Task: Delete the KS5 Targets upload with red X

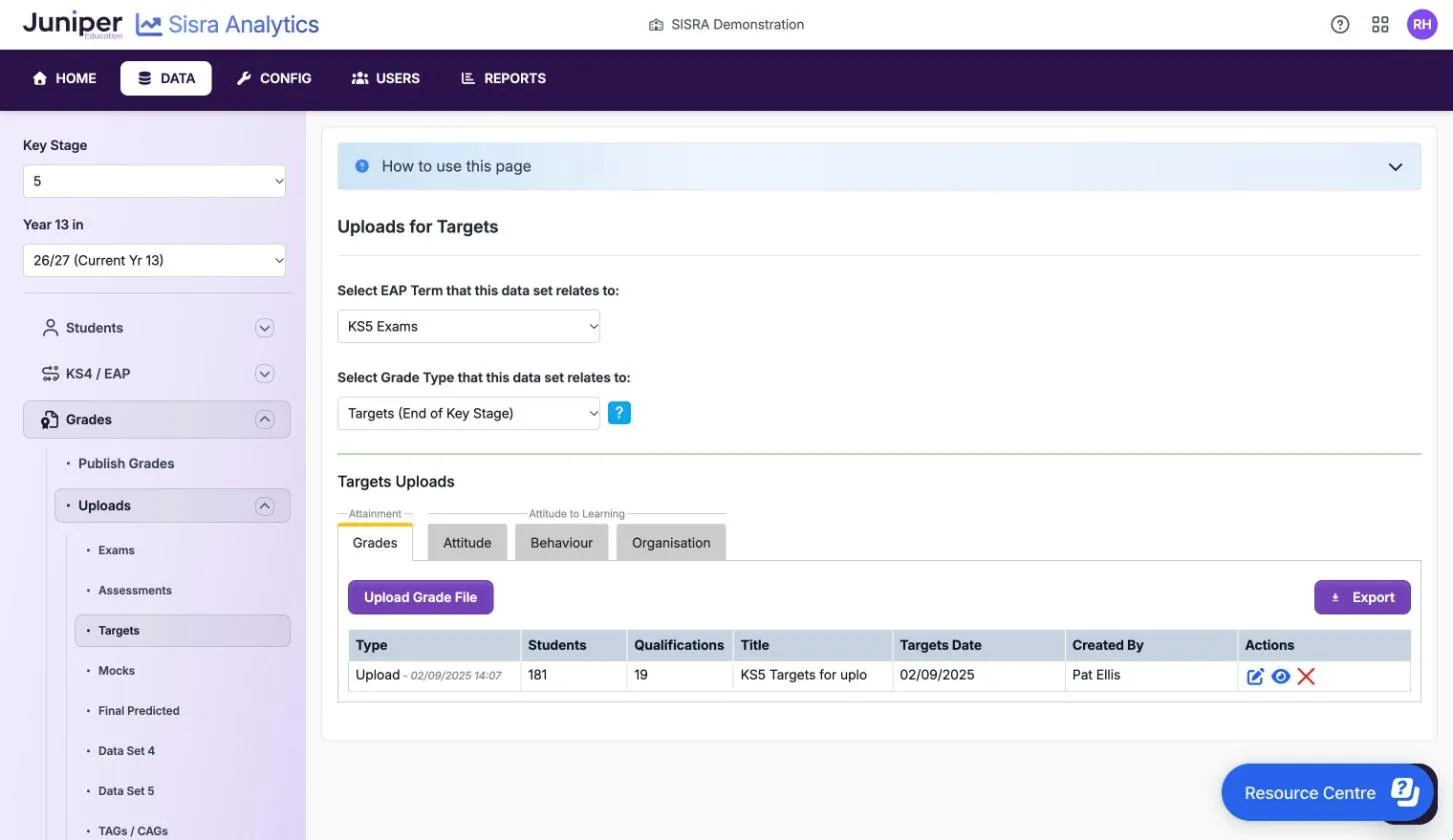Action: [x=1306, y=676]
